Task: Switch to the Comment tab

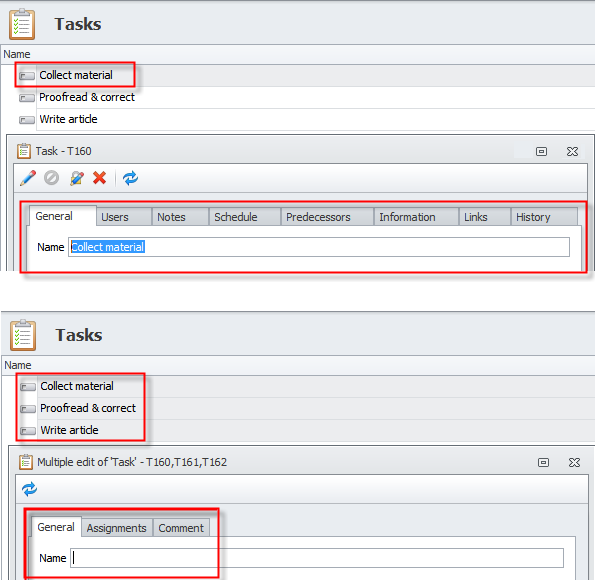Action: coord(181,528)
